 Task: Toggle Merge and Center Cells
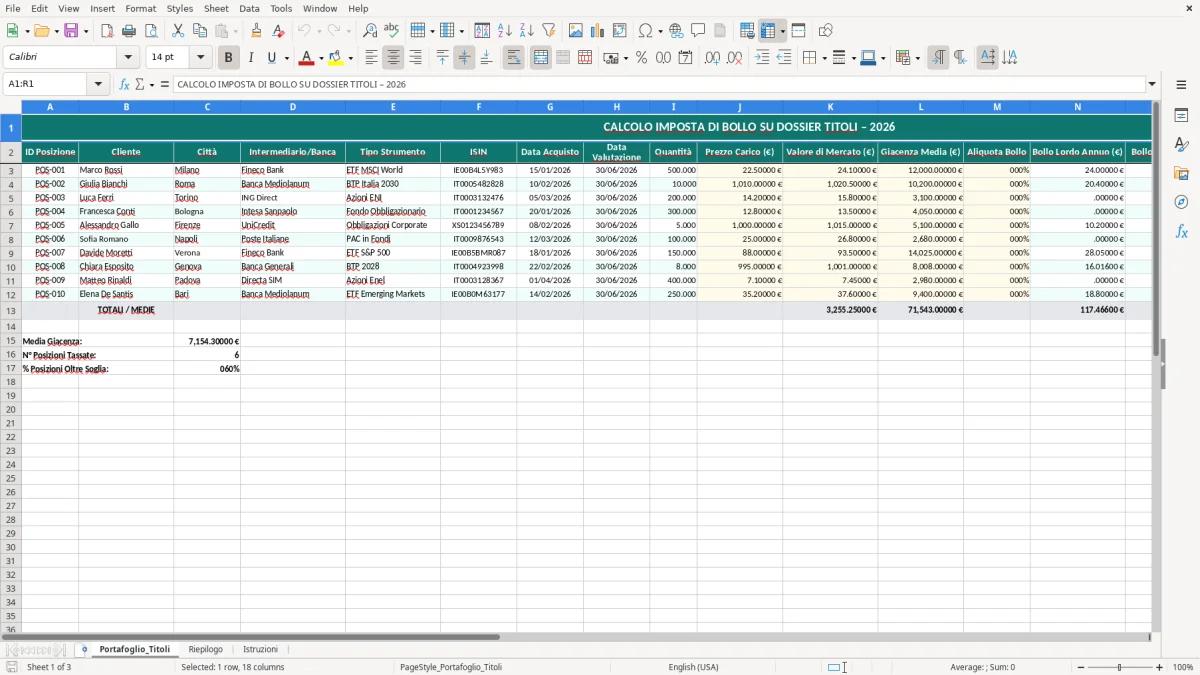coord(541,58)
